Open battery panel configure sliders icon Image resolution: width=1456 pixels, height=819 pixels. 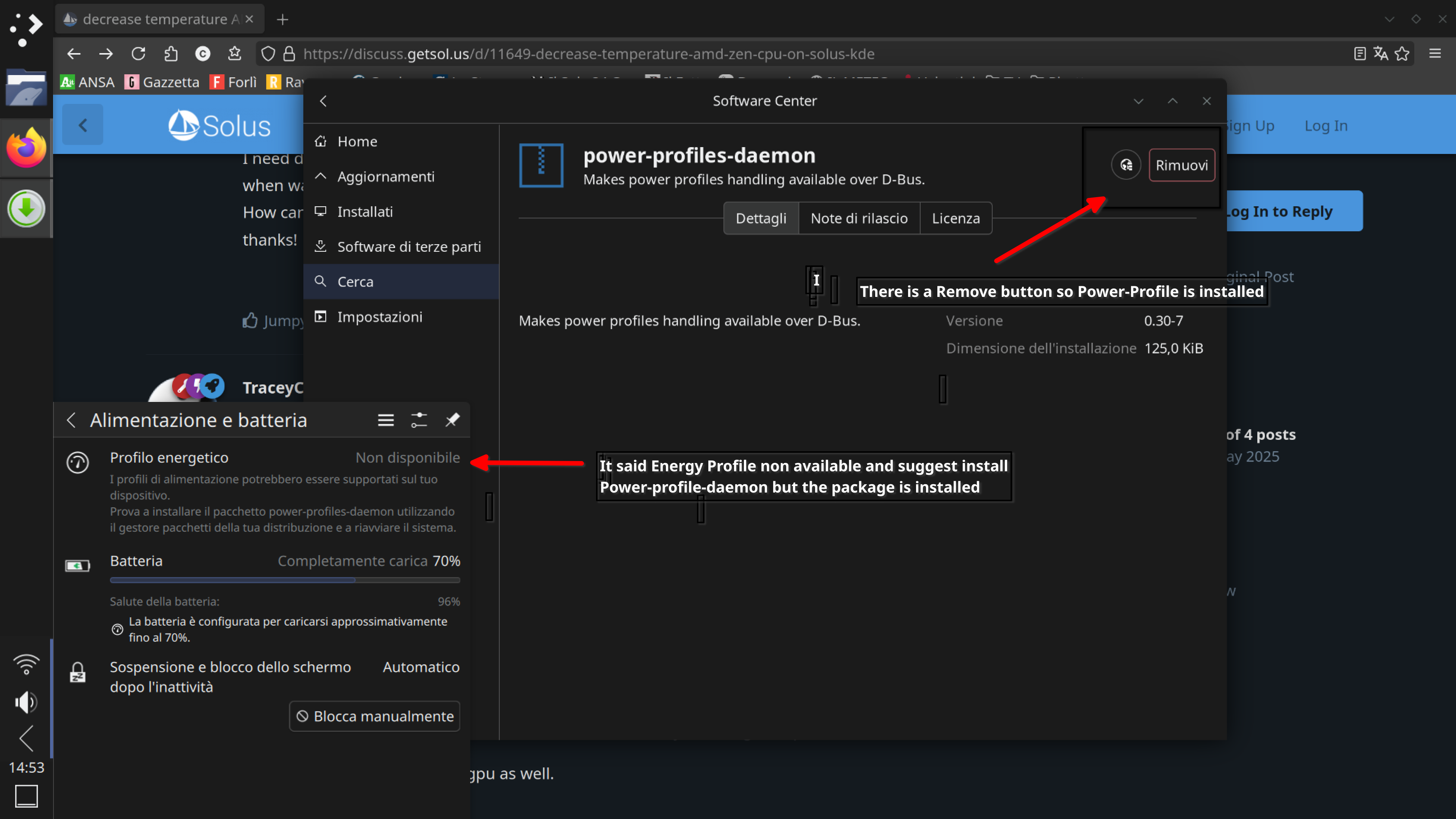(419, 420)
